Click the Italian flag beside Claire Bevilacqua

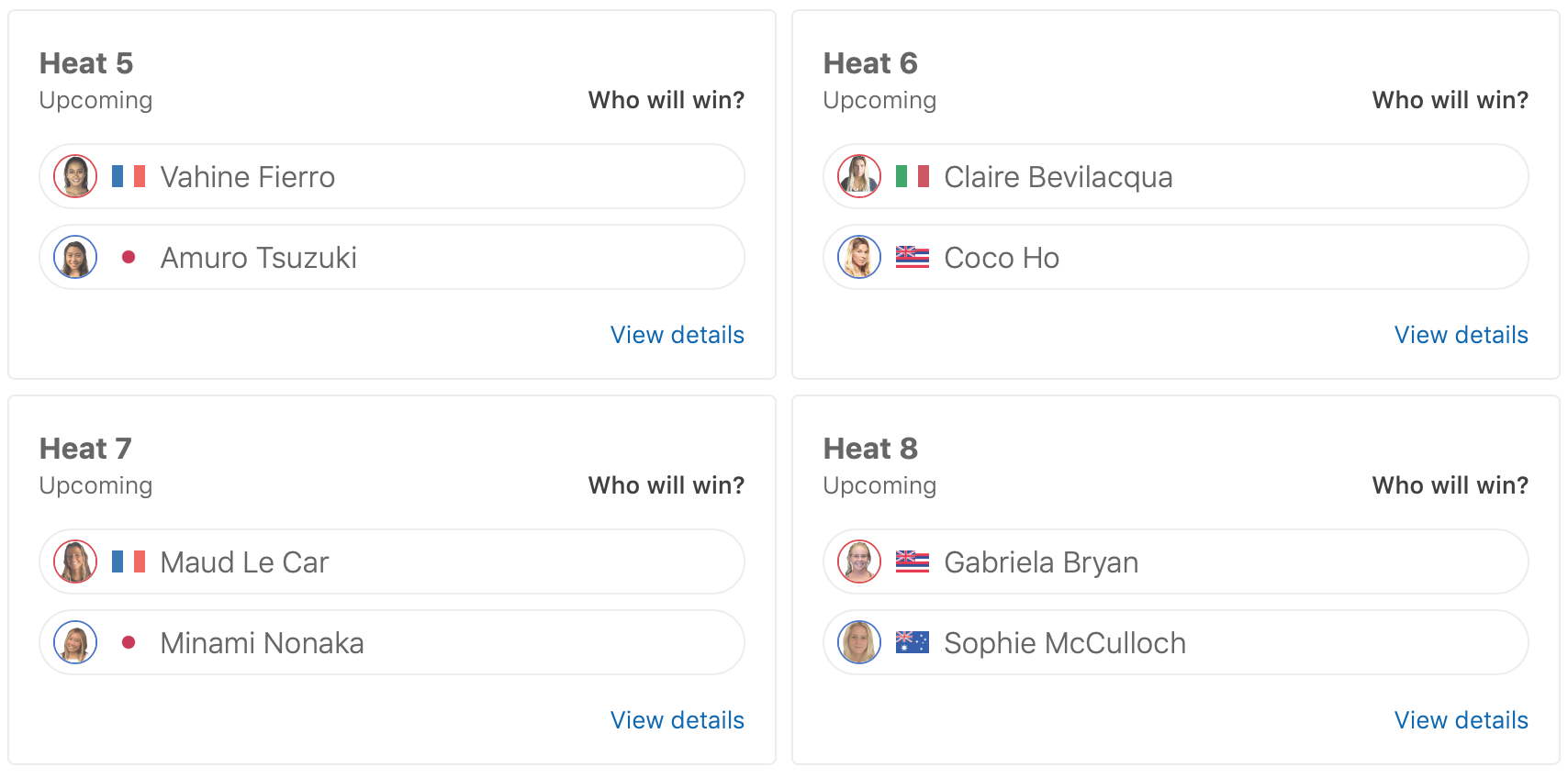913,176
